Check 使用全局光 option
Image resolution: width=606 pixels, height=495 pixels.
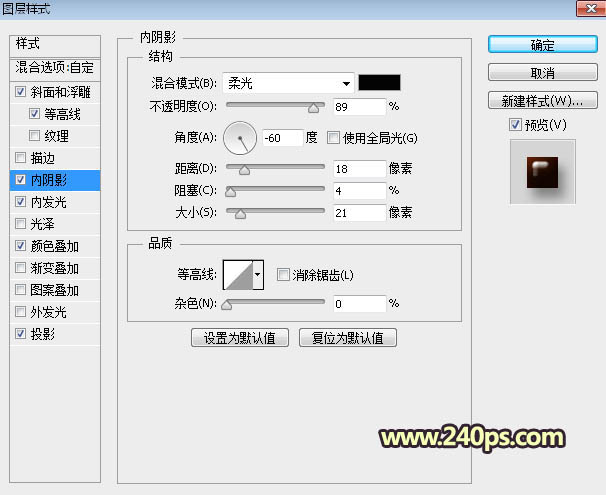[333, 138]
